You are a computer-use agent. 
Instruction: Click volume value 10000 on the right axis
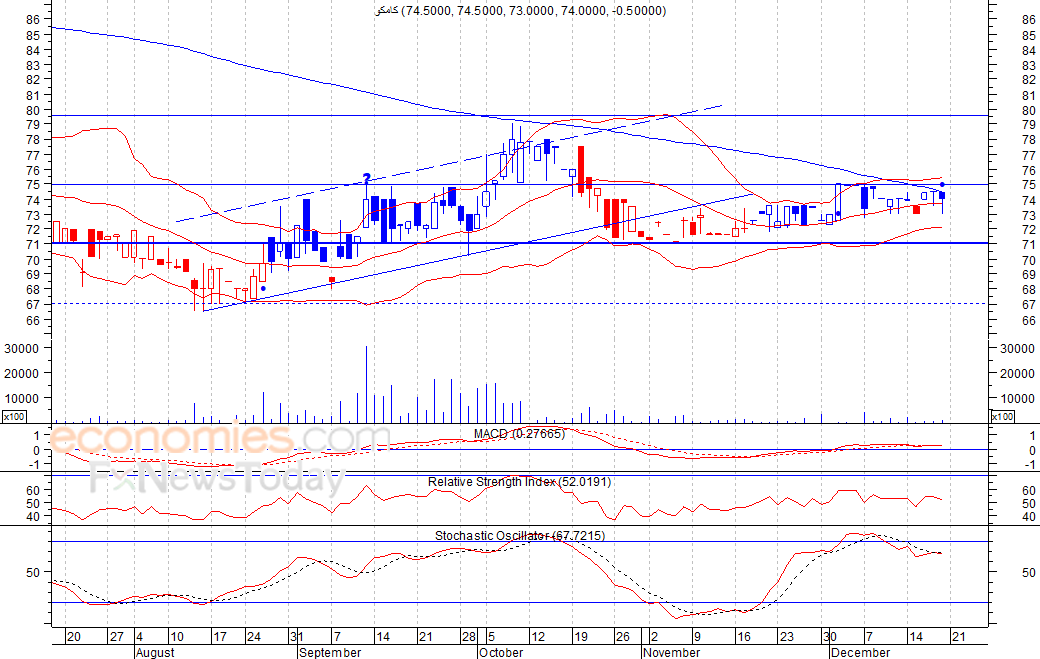[1017, 398]
